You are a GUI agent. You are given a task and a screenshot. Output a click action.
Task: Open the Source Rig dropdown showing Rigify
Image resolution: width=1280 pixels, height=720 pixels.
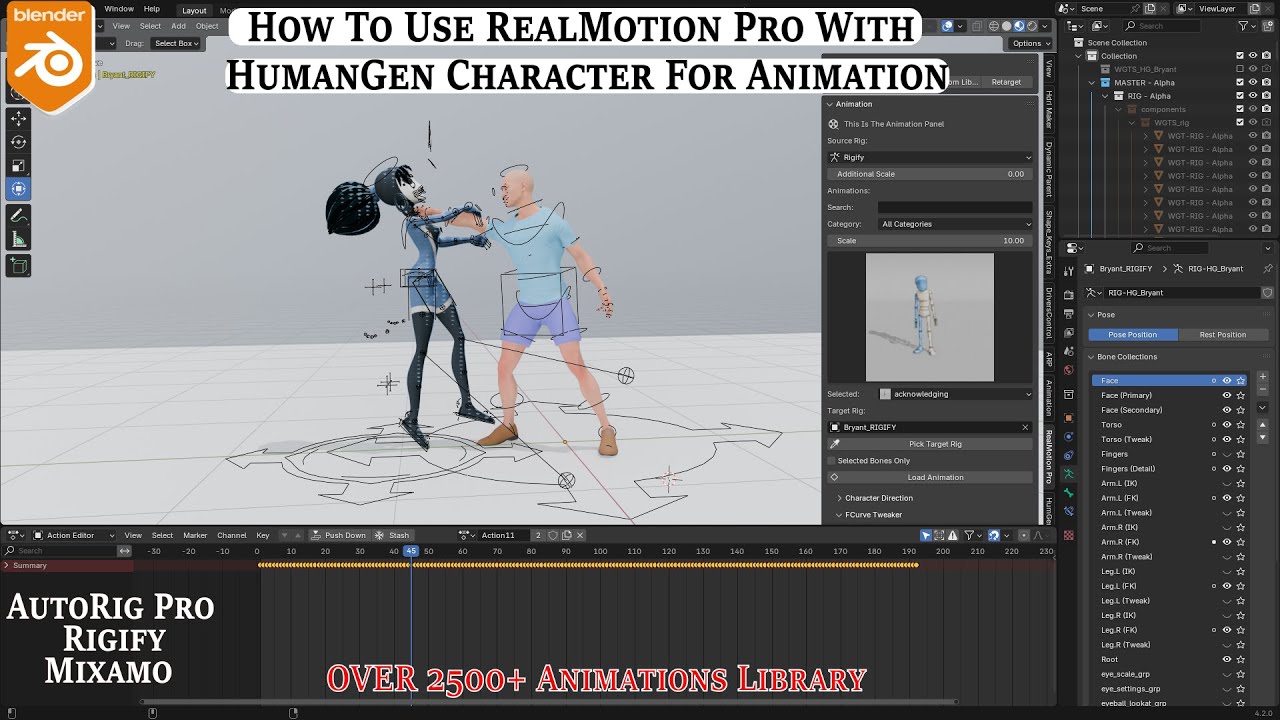coord(930,157)
